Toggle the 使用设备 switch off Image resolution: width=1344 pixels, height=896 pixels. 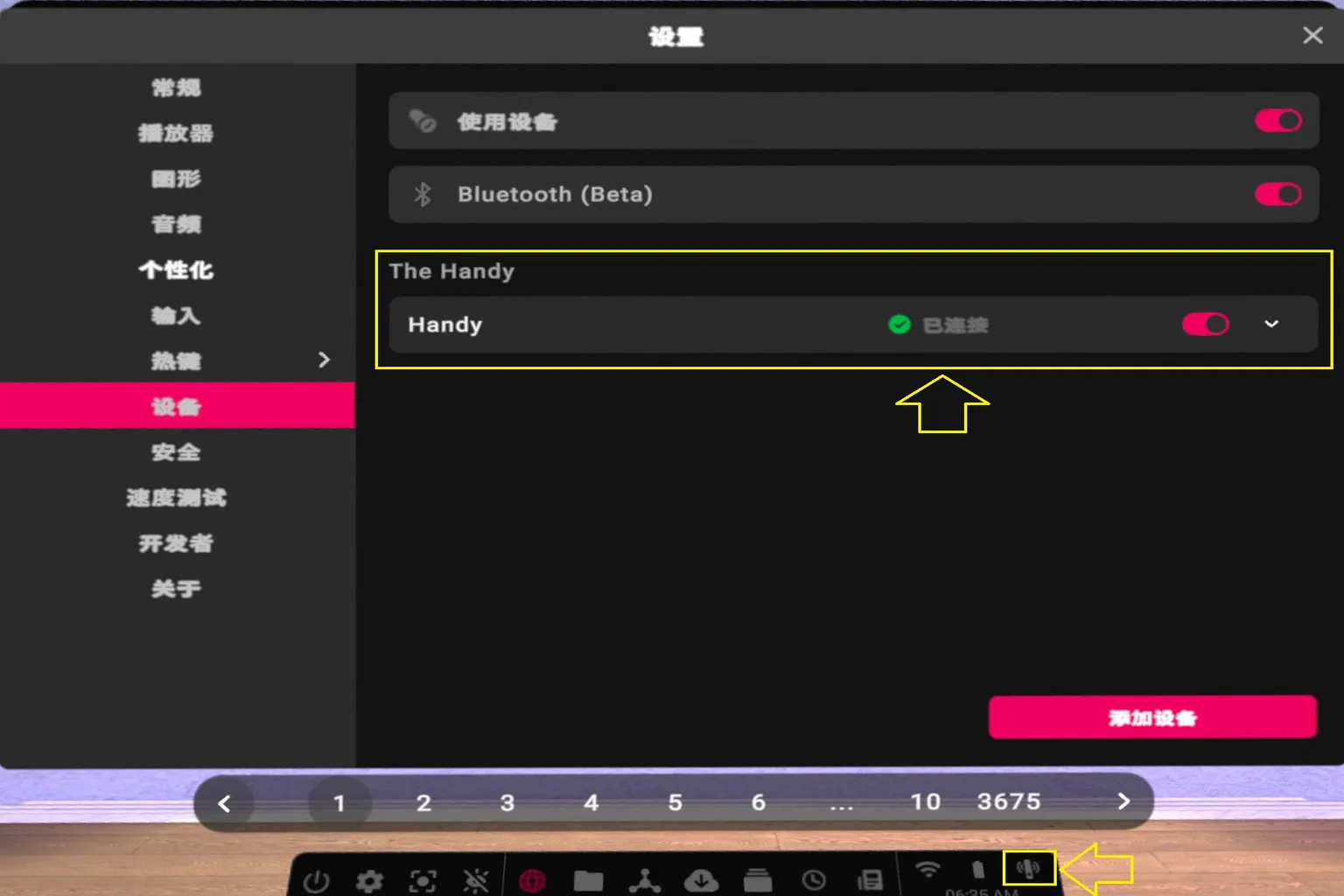[1278, 121]
